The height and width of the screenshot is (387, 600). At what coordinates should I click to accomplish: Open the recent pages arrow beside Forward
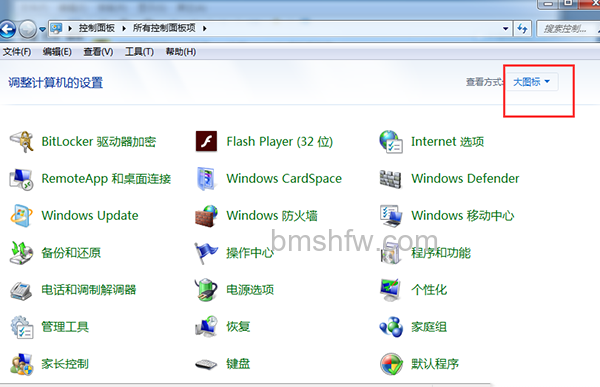42,29
